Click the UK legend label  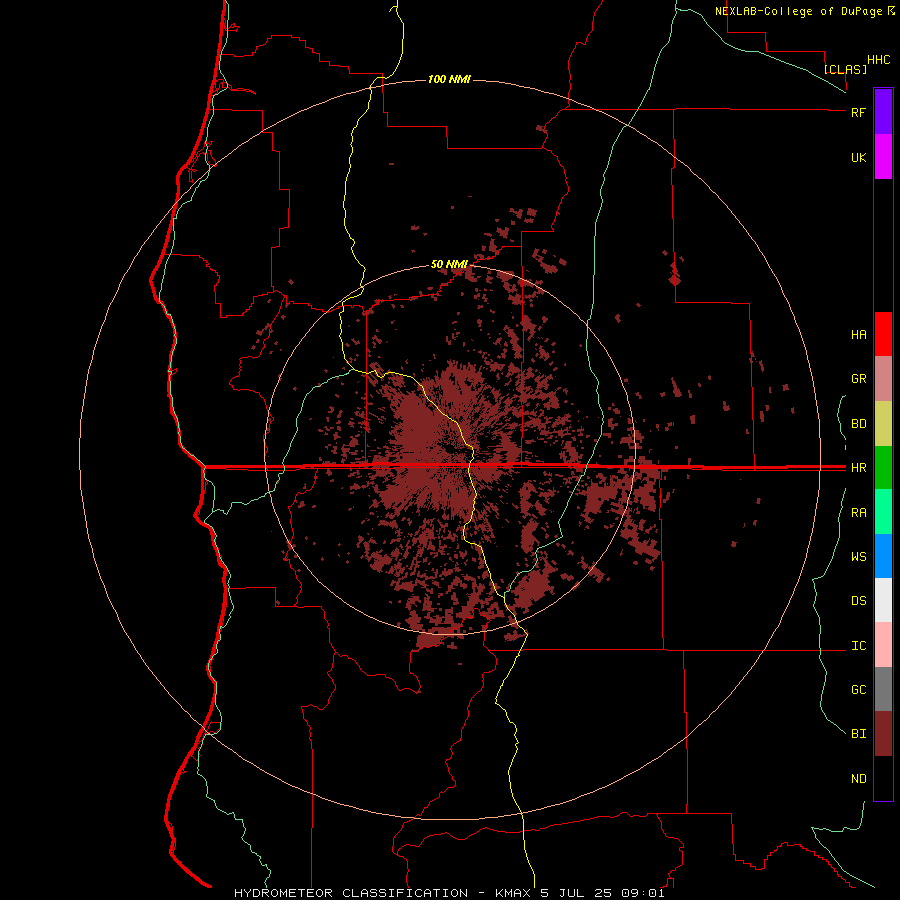click(859, 157)
